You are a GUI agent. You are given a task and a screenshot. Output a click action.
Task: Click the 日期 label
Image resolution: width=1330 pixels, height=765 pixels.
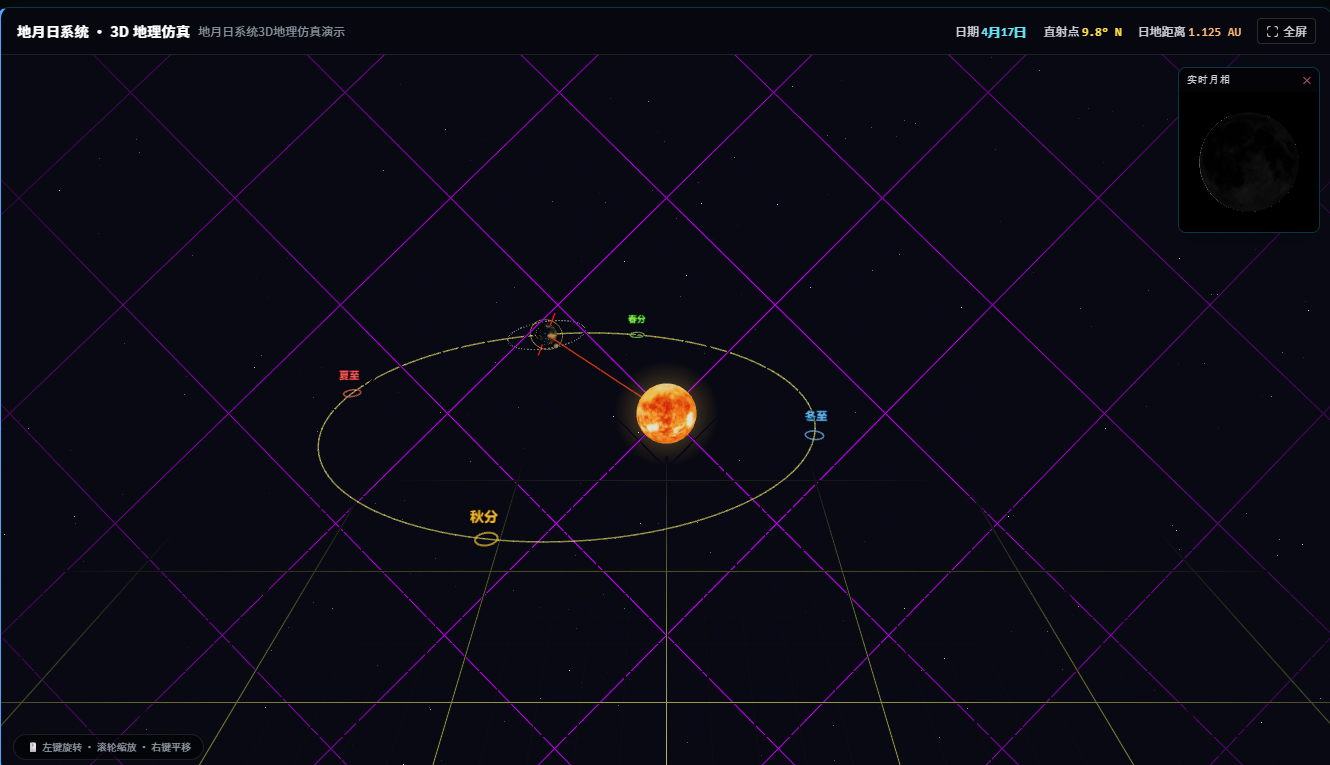[967, 32]
